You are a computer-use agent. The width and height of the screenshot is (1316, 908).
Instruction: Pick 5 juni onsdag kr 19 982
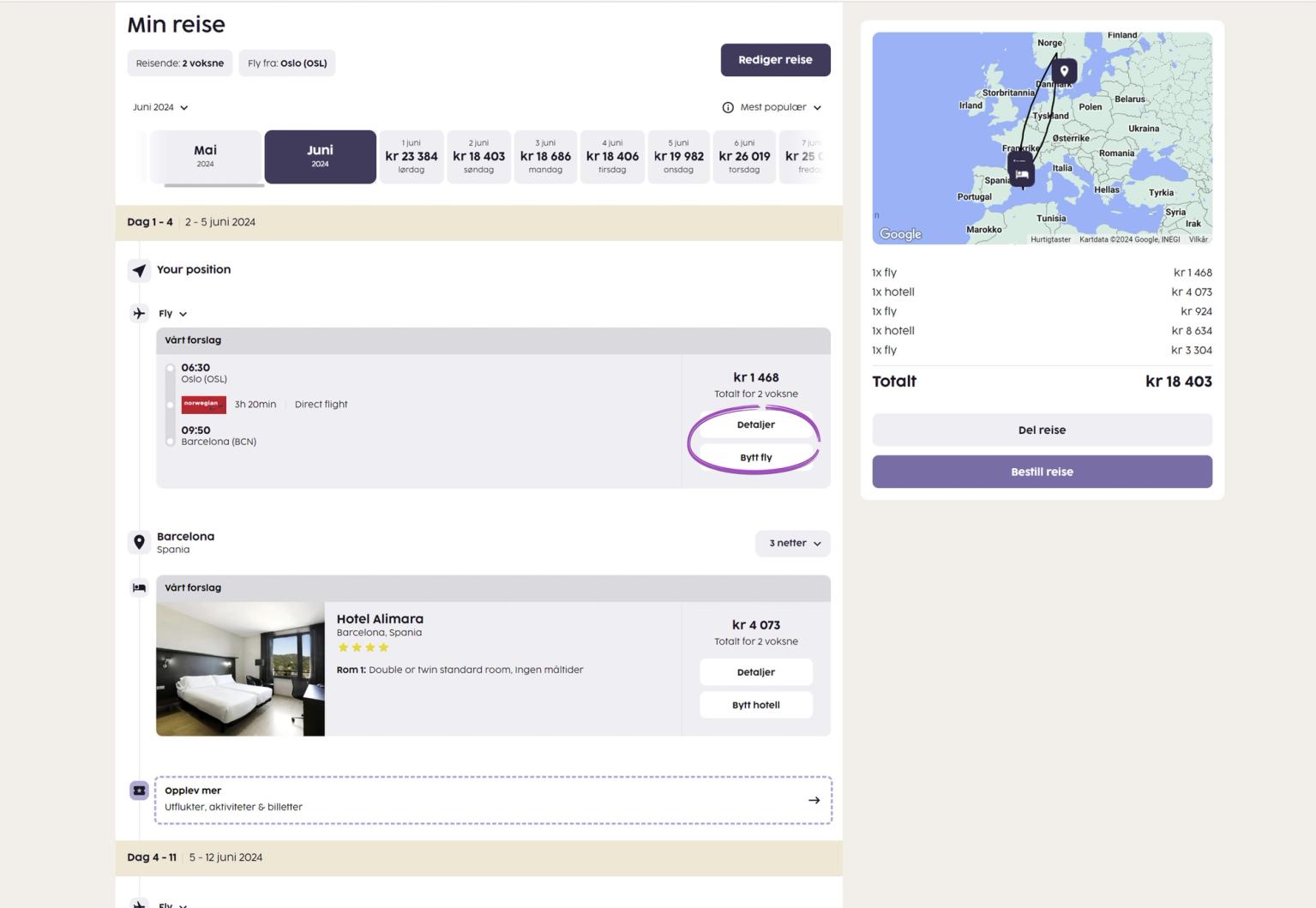click(x=678, y=157)
